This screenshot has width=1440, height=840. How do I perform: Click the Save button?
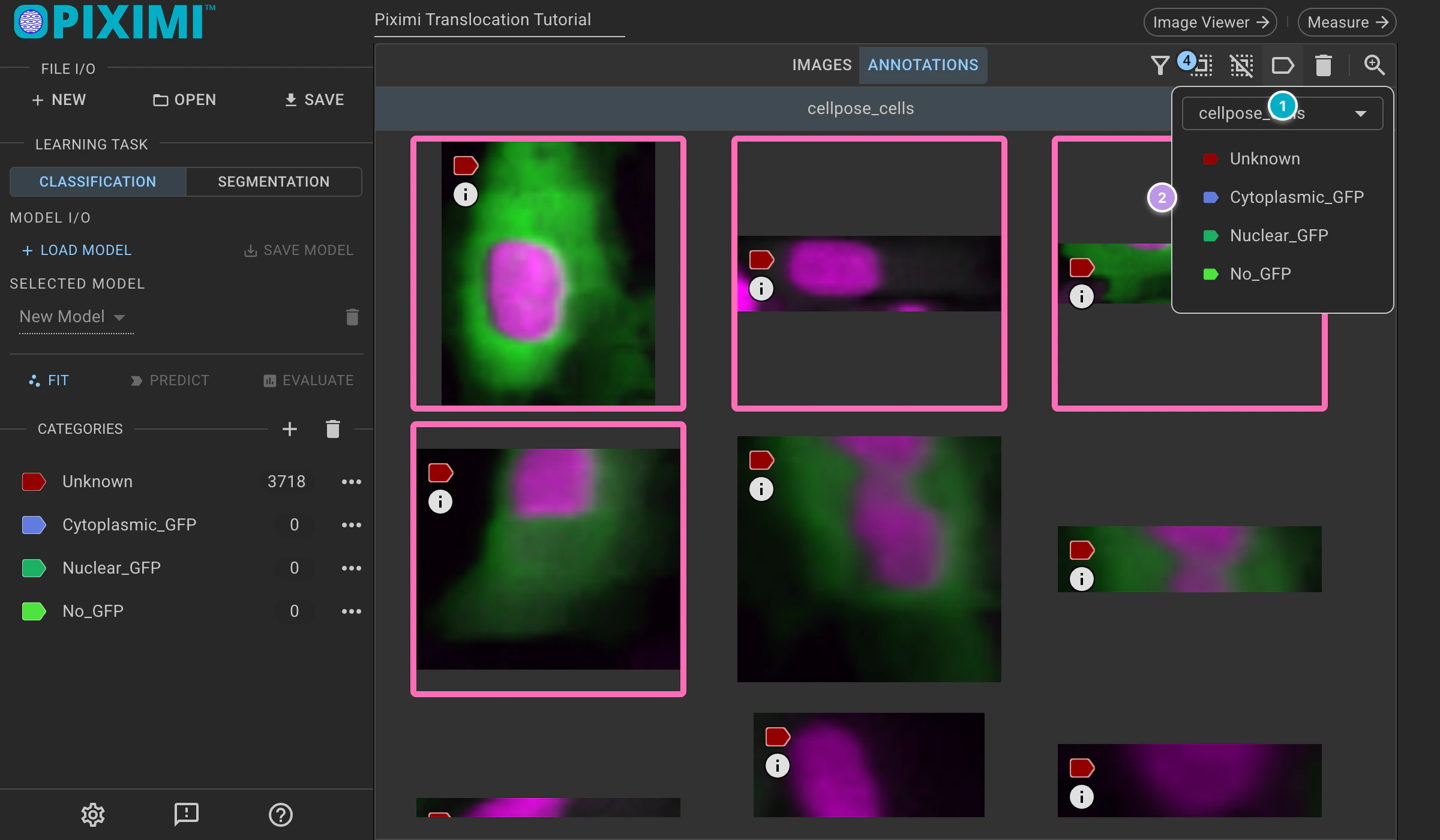click(314, 100)
